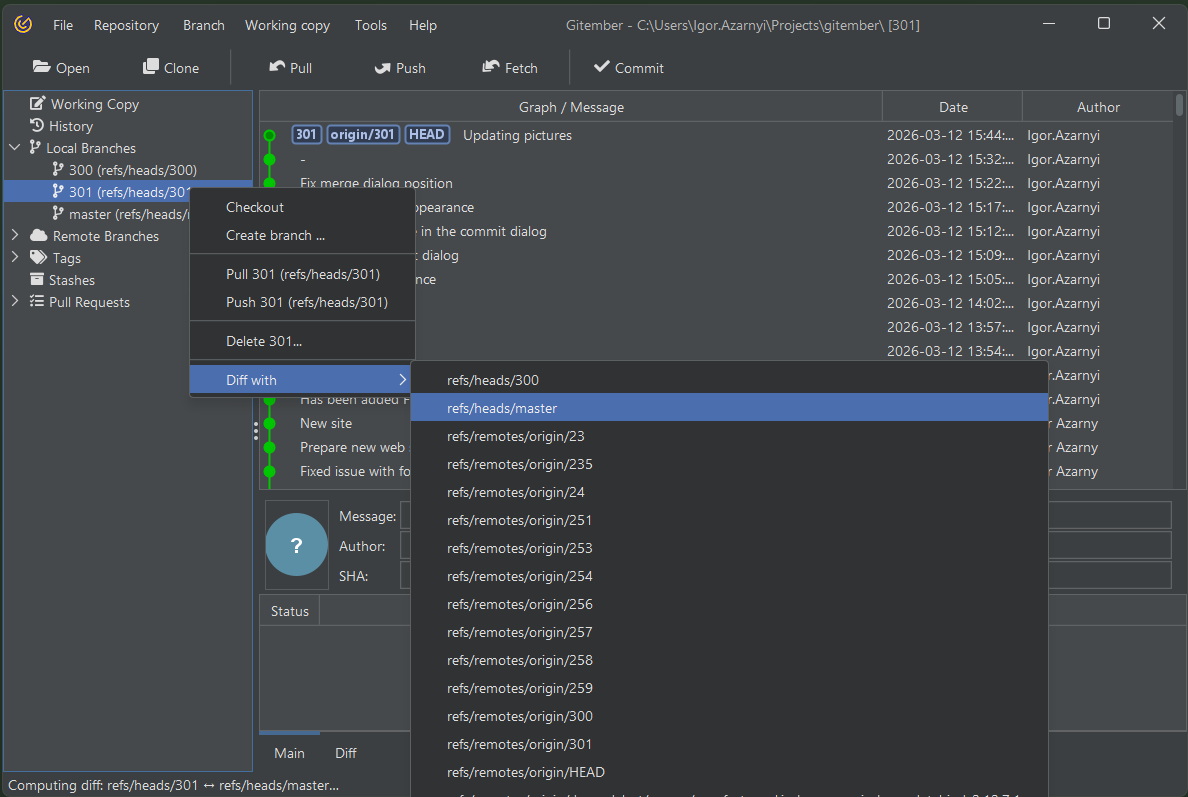Click the Fetch icon in toolbar
1188x797 pixels.
(491, 67)
